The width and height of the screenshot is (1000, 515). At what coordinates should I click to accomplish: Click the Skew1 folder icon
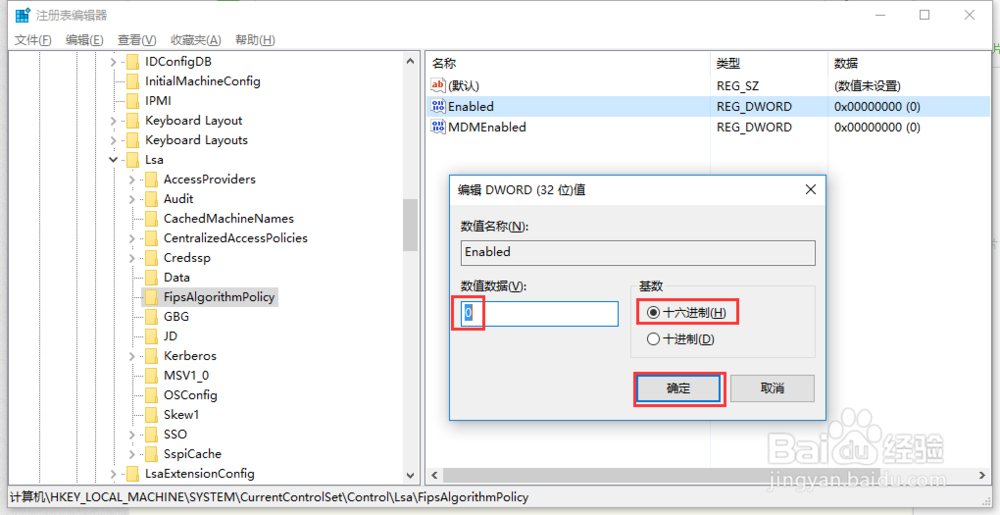(151, 415)
